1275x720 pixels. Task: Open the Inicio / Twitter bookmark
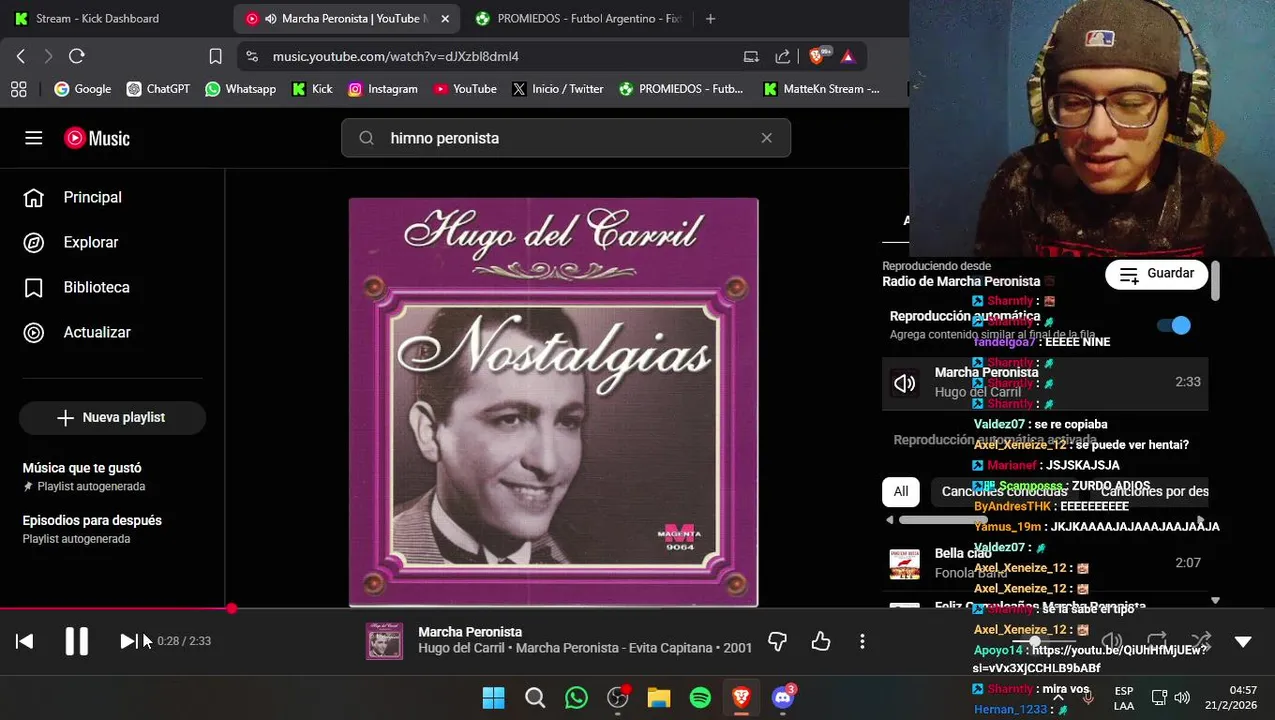[x=557, y=89]
